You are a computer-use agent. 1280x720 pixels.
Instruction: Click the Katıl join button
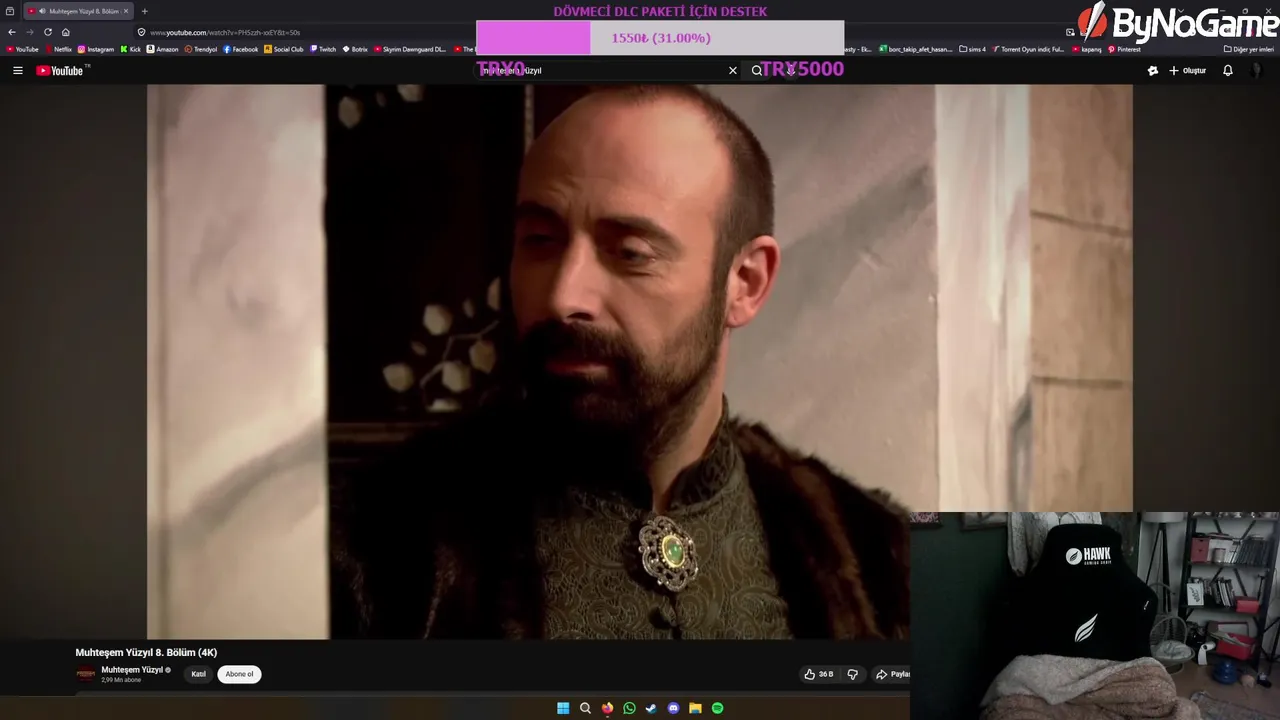point(199,674)
